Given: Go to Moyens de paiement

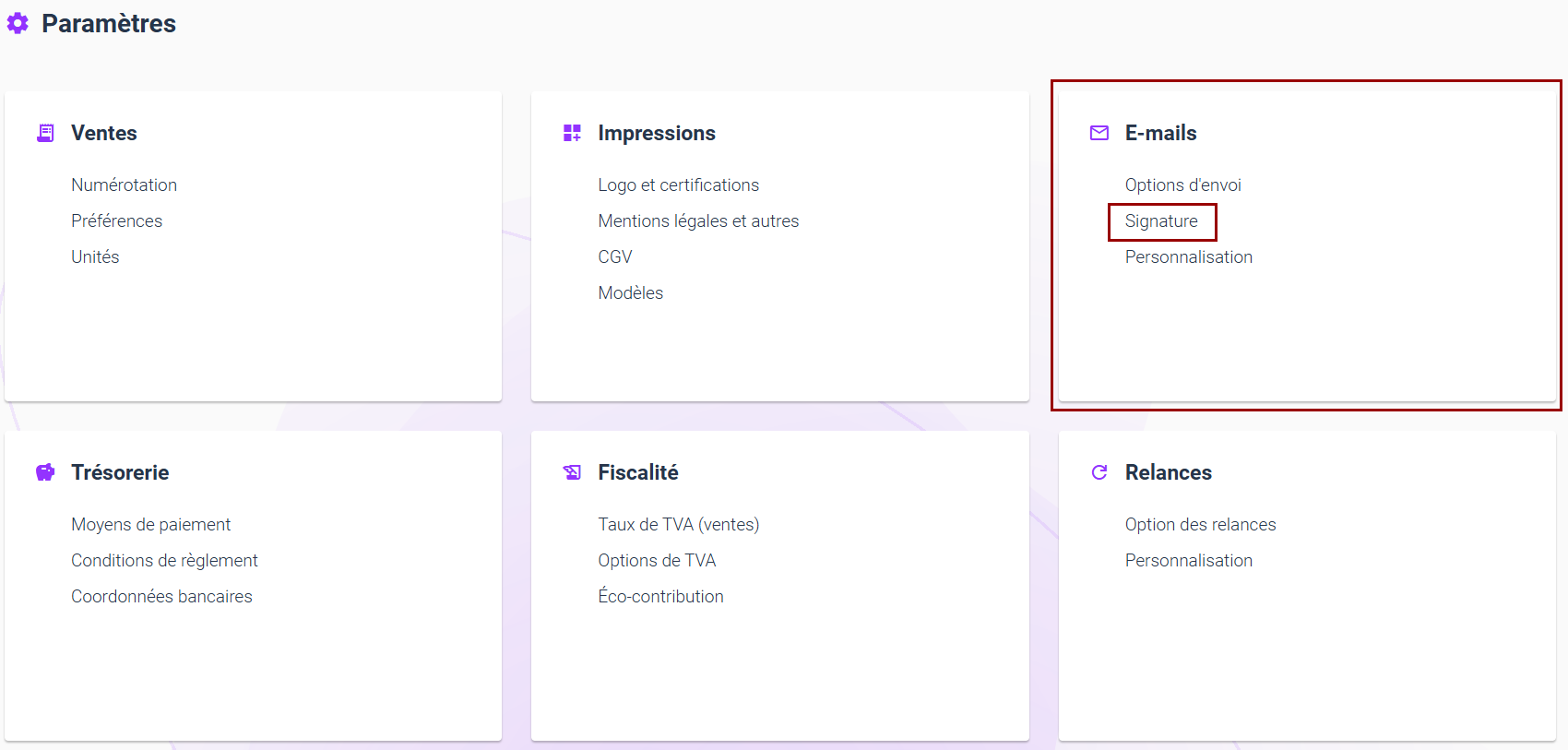Looking at the screenshot, I should 150,525.
